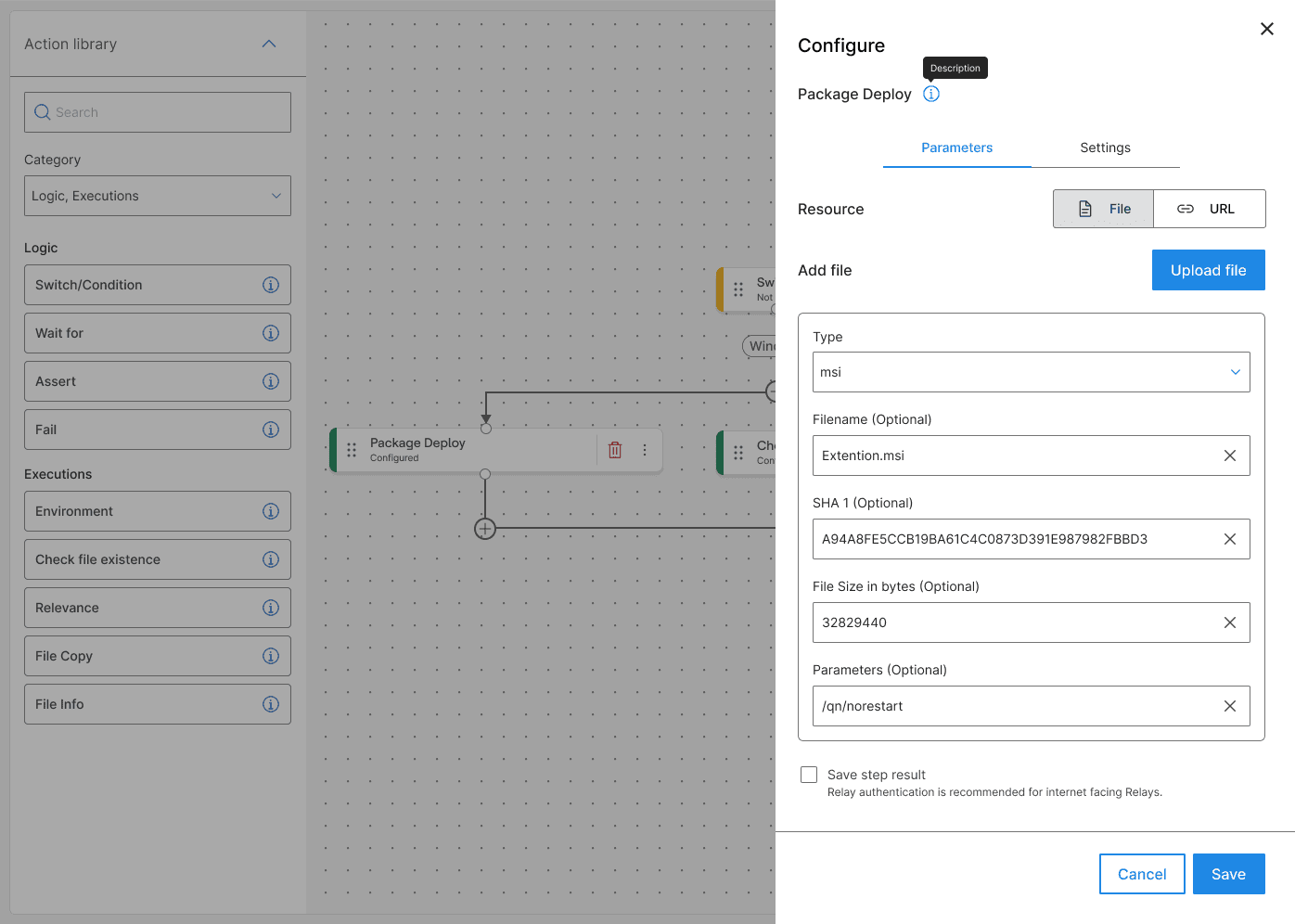Click the Cancel button

[x=1142, y=874]
